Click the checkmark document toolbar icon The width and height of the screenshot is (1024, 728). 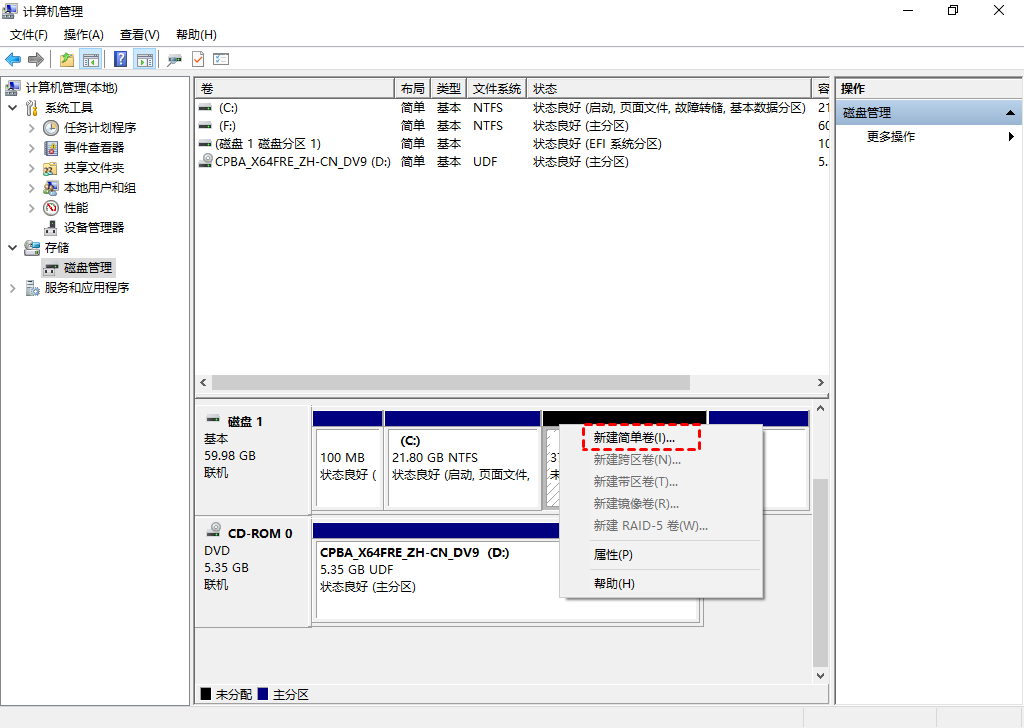pyautogui.click(x=198, y=59)
